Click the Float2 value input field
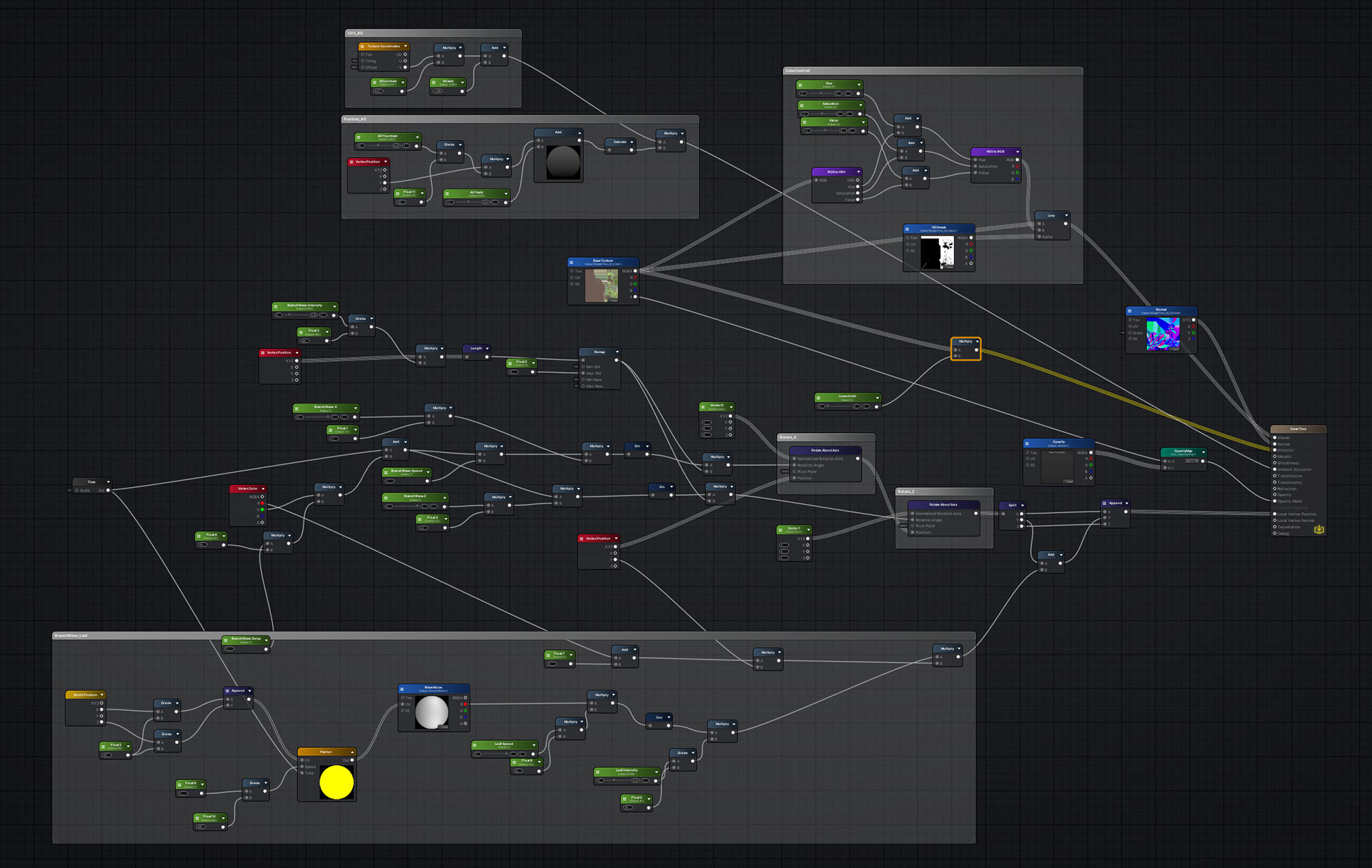 514,372
